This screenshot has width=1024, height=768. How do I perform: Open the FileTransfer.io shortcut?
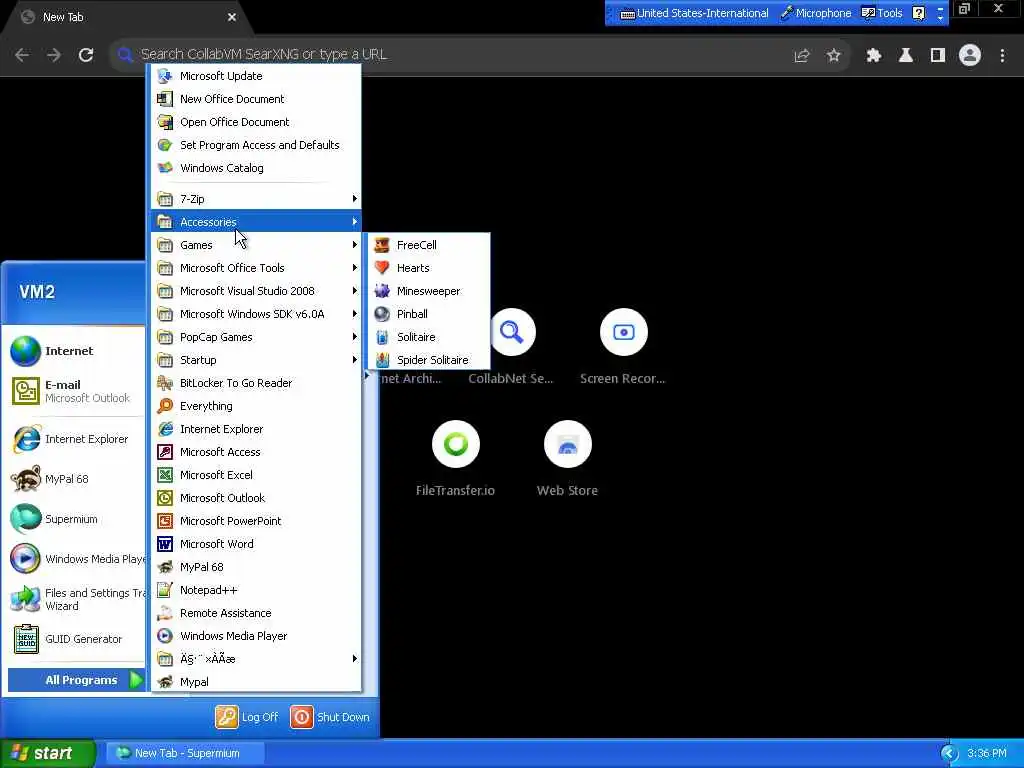[x=456, y=458]
